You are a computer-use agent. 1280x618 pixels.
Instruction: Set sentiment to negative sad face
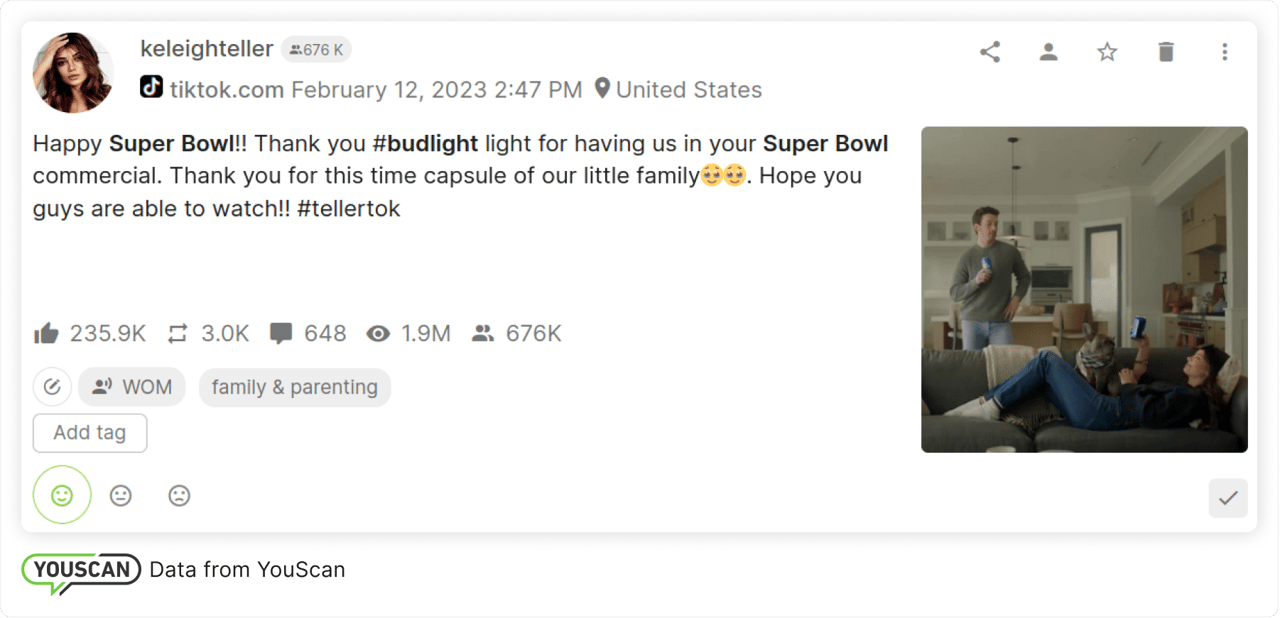(179, 495)
